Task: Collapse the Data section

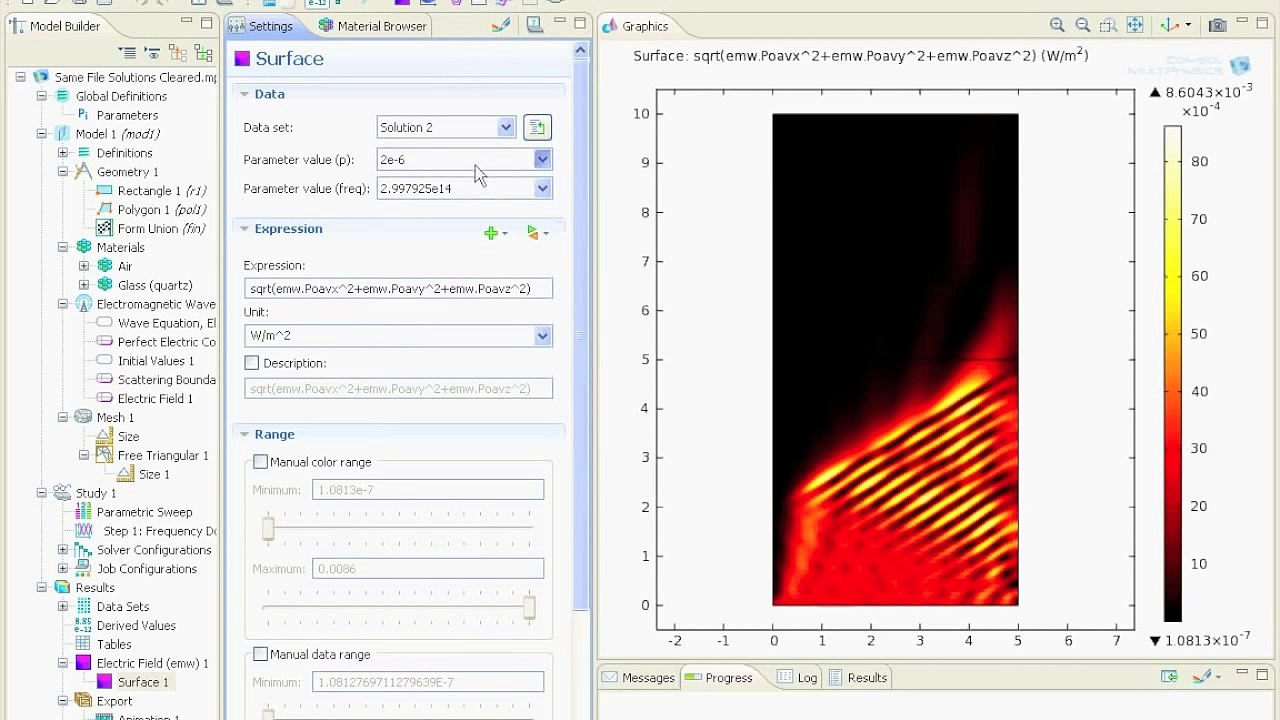Action: point(244,94)
